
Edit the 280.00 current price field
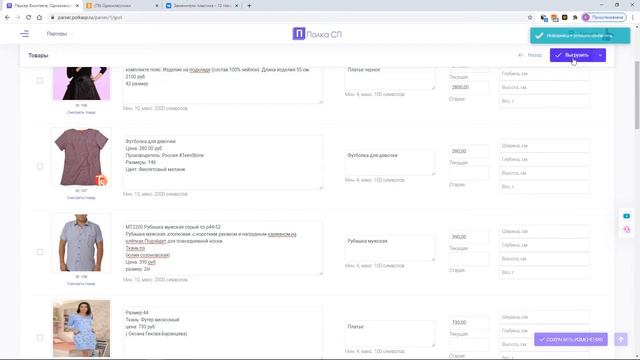coord(469,151)
